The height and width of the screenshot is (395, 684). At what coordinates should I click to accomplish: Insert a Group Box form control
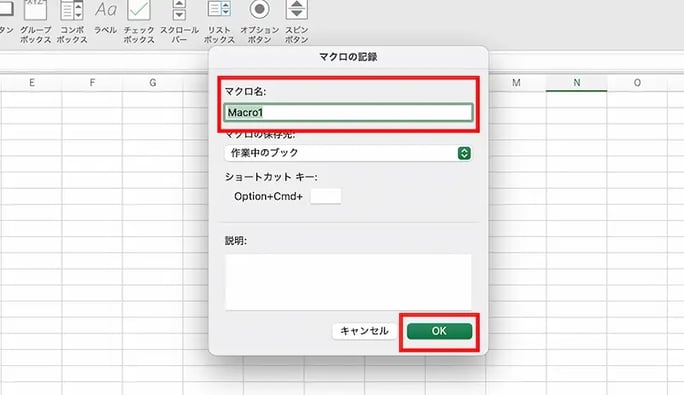pyautogui.click(x=35, y=22)
